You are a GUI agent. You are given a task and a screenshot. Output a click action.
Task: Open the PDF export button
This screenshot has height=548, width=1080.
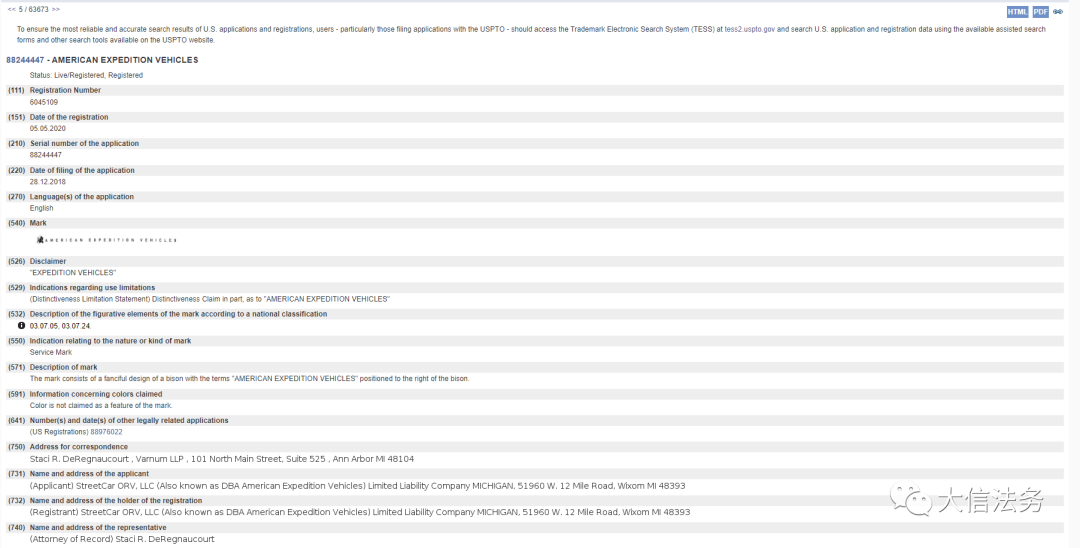tap(1041, 12)
